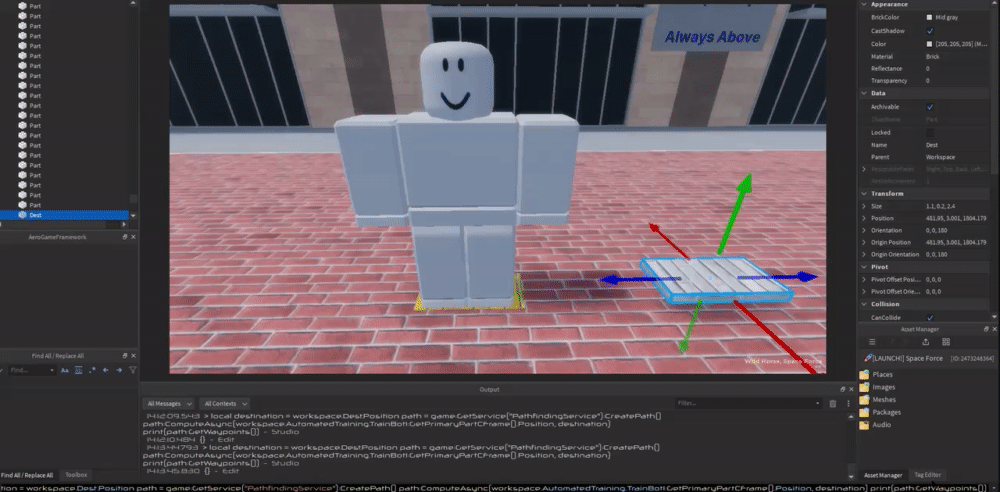Click the Find search input field

[x=32, y=370]
